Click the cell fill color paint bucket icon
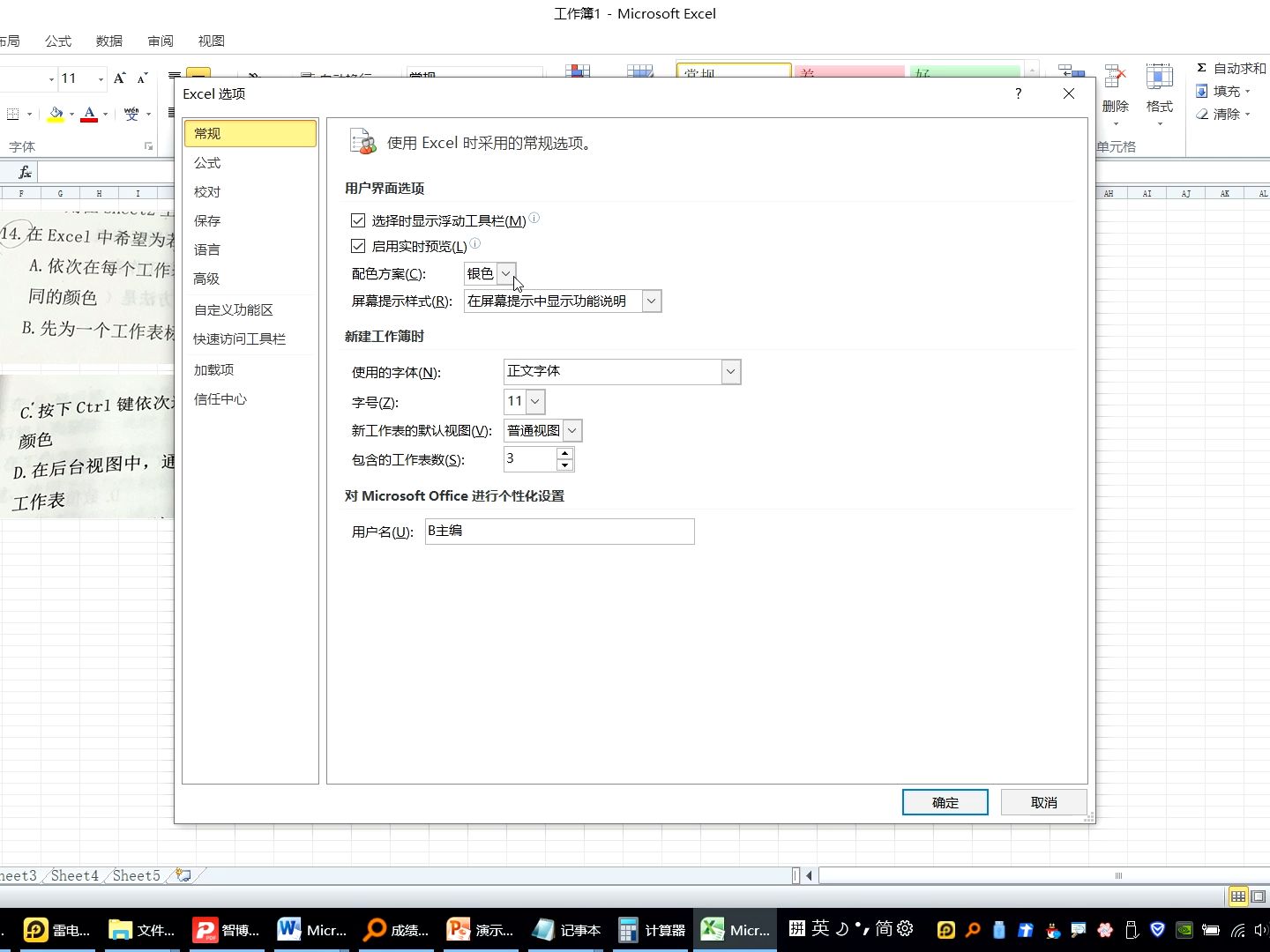The width and height of the screenshot is (1270, 952). (x=56, y=114)
